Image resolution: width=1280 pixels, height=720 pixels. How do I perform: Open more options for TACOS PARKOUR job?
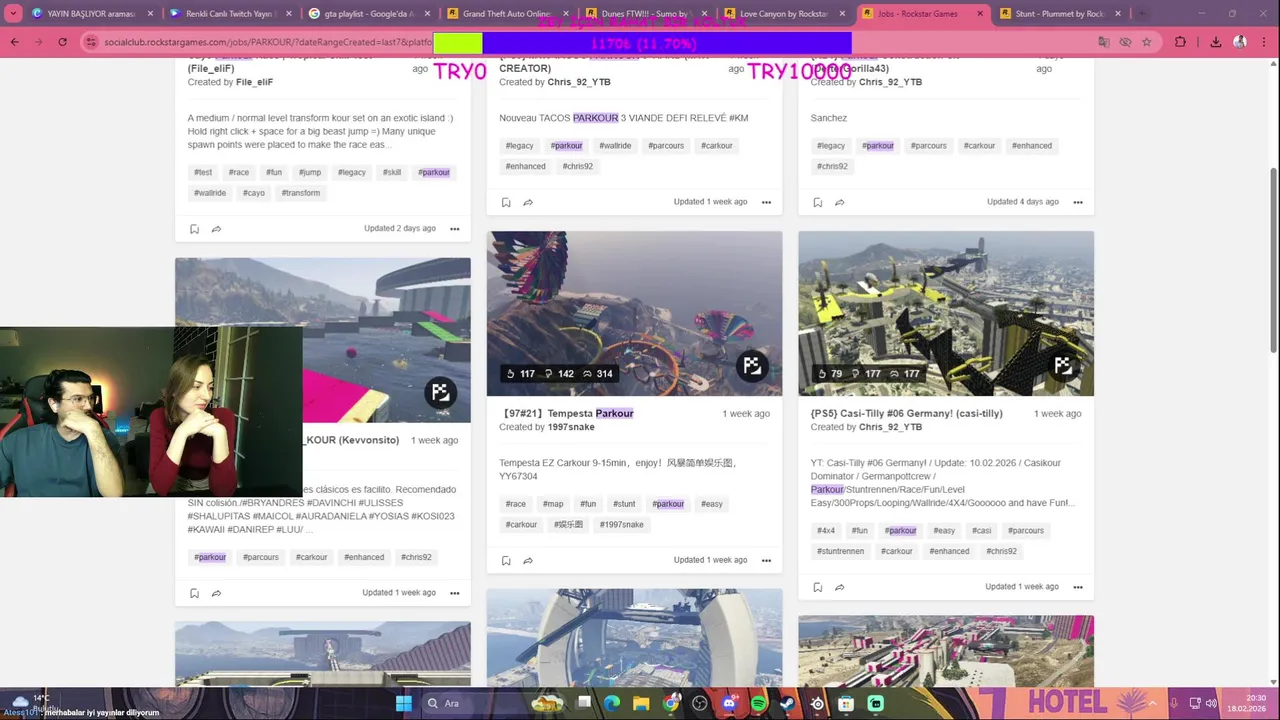pyautogui.click(x=766, y=202)
